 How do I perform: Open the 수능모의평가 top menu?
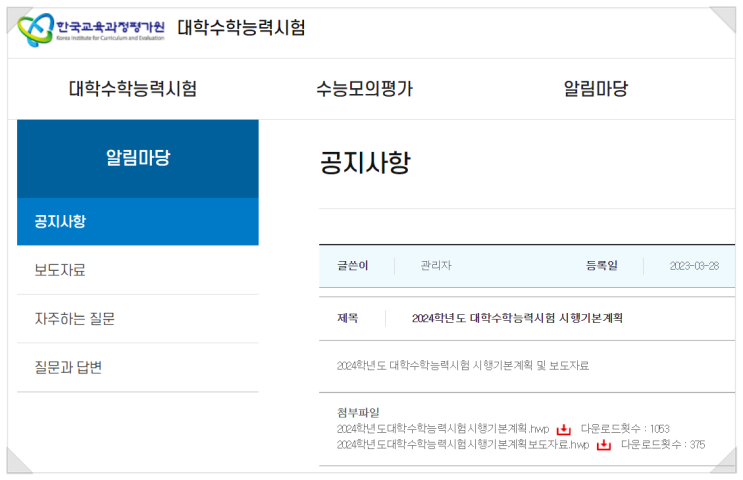point(364,89)
